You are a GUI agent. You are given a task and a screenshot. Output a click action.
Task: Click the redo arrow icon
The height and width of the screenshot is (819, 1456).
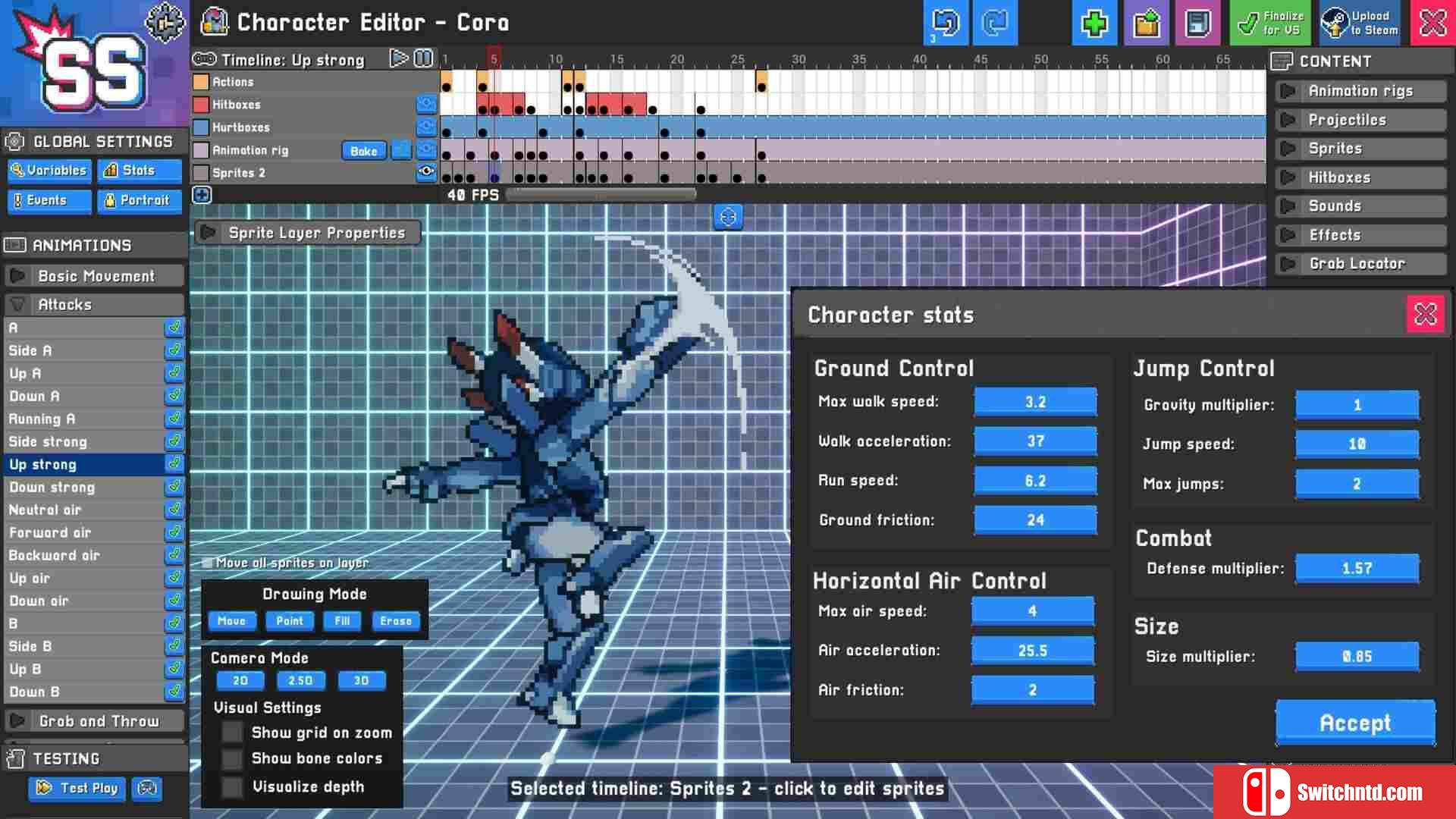pyautogui.click(x=994, y=23)
